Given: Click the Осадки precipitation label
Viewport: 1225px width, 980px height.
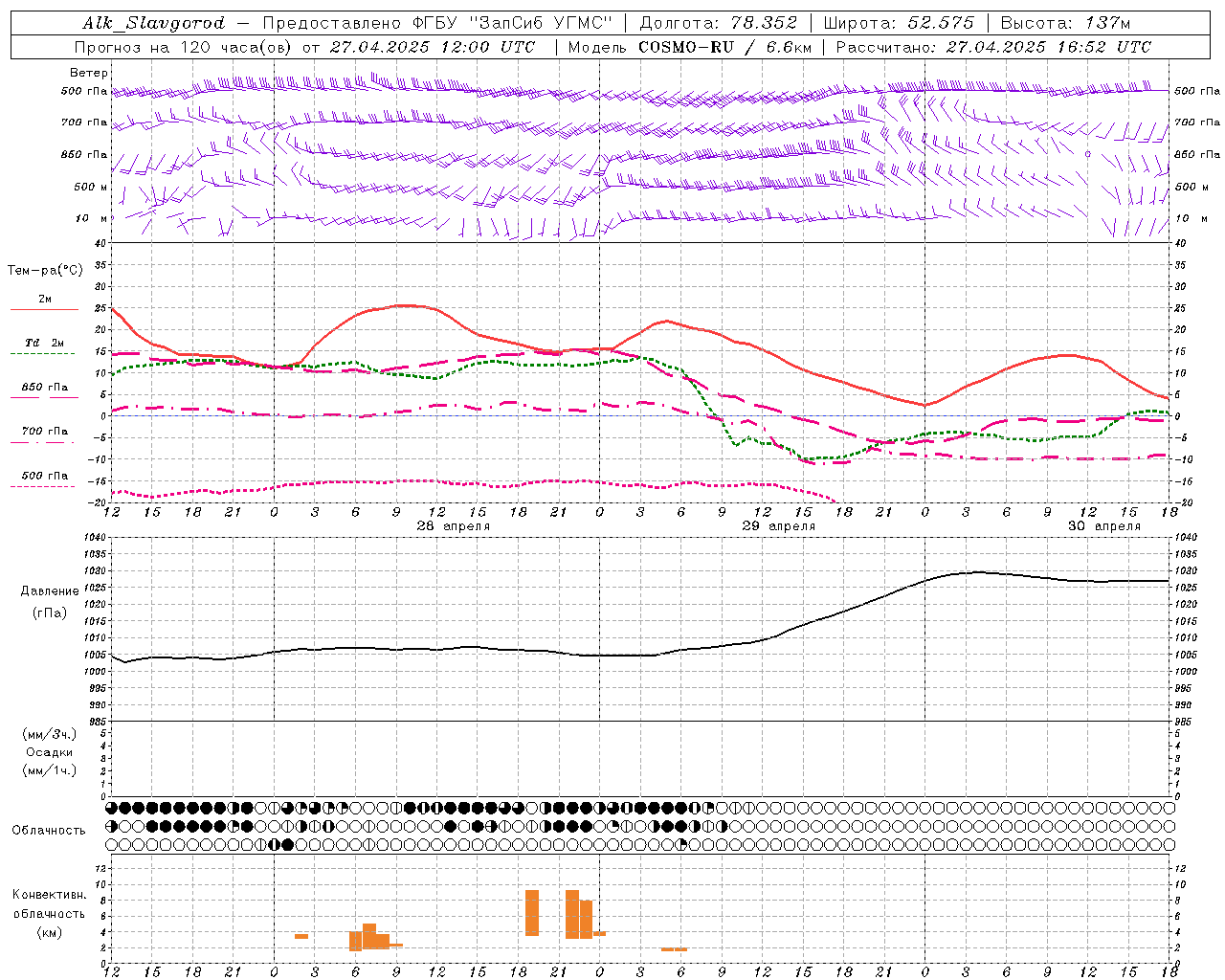Looking at the screenshot, I should 50,752.
